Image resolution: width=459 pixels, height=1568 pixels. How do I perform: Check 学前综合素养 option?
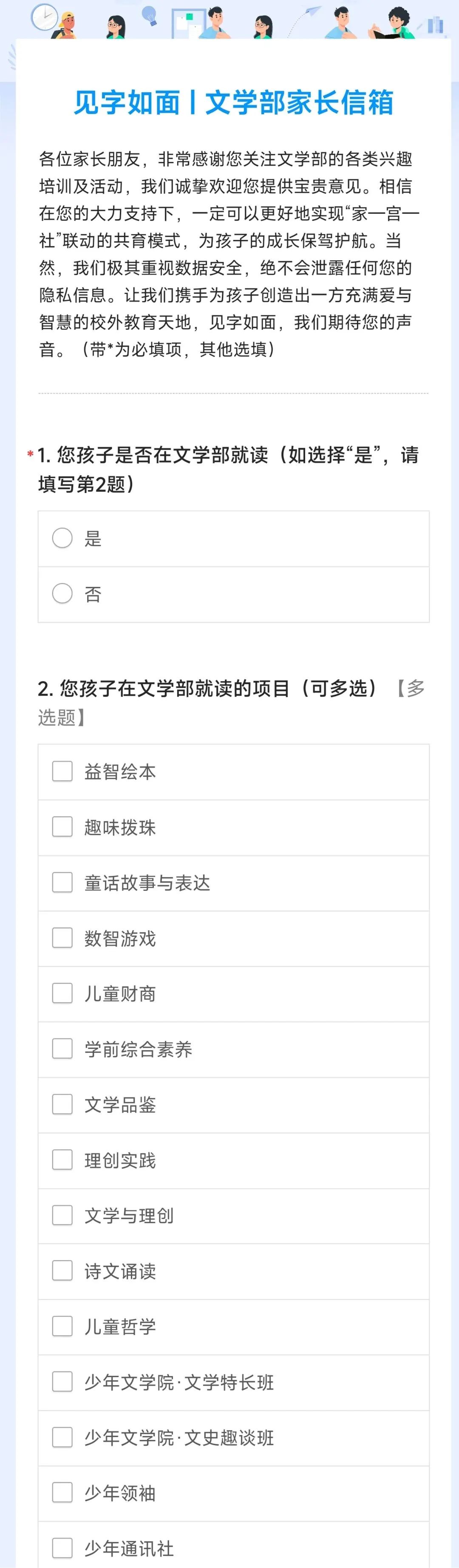pos(62,1048)
